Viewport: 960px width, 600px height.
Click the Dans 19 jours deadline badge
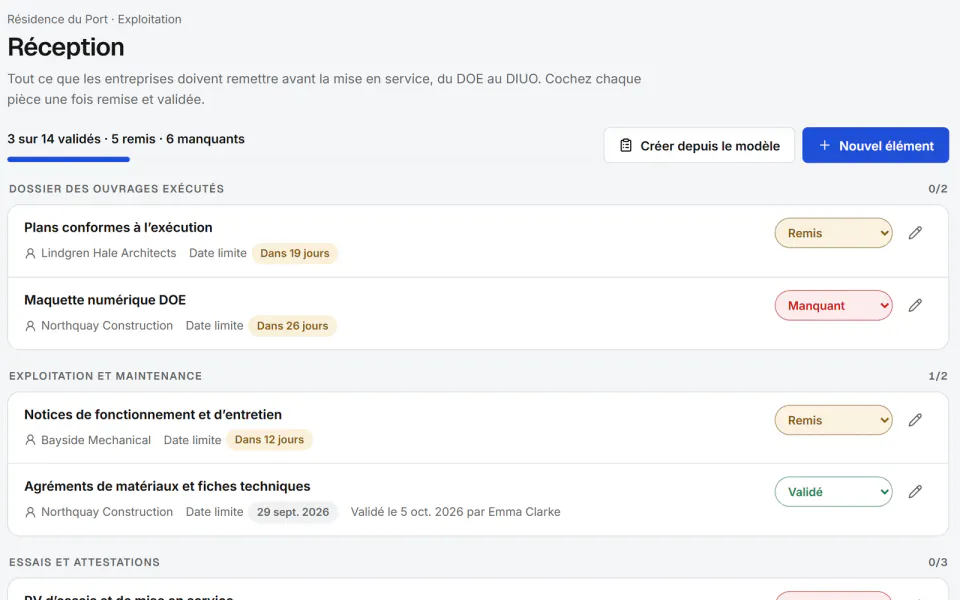(x=294, y=253)
